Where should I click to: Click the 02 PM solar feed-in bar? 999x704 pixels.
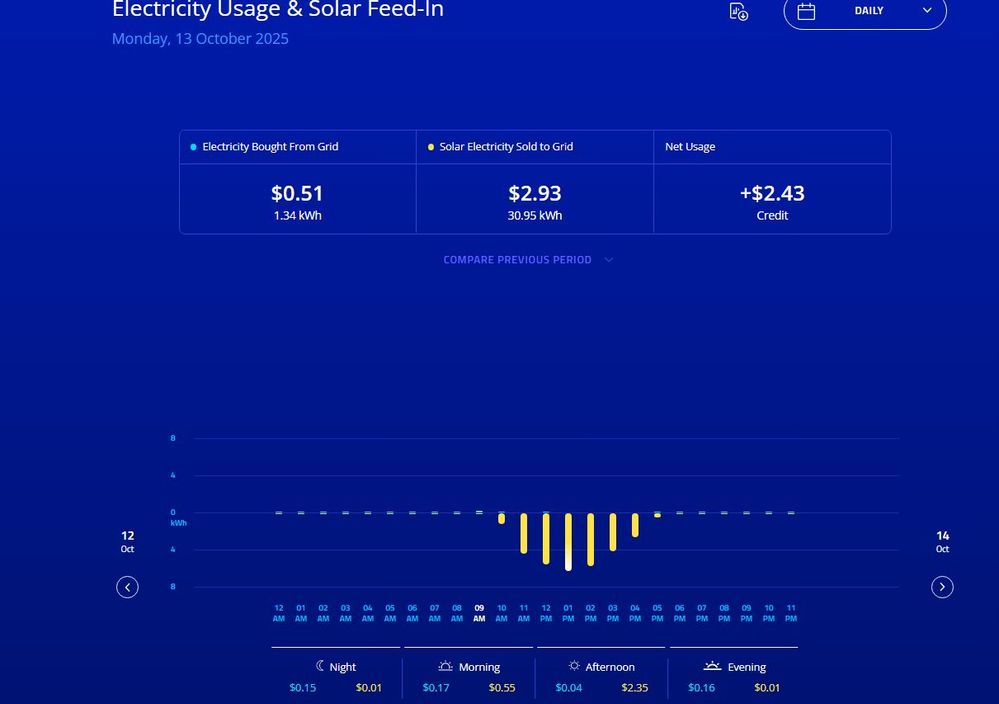pos(590,539)
